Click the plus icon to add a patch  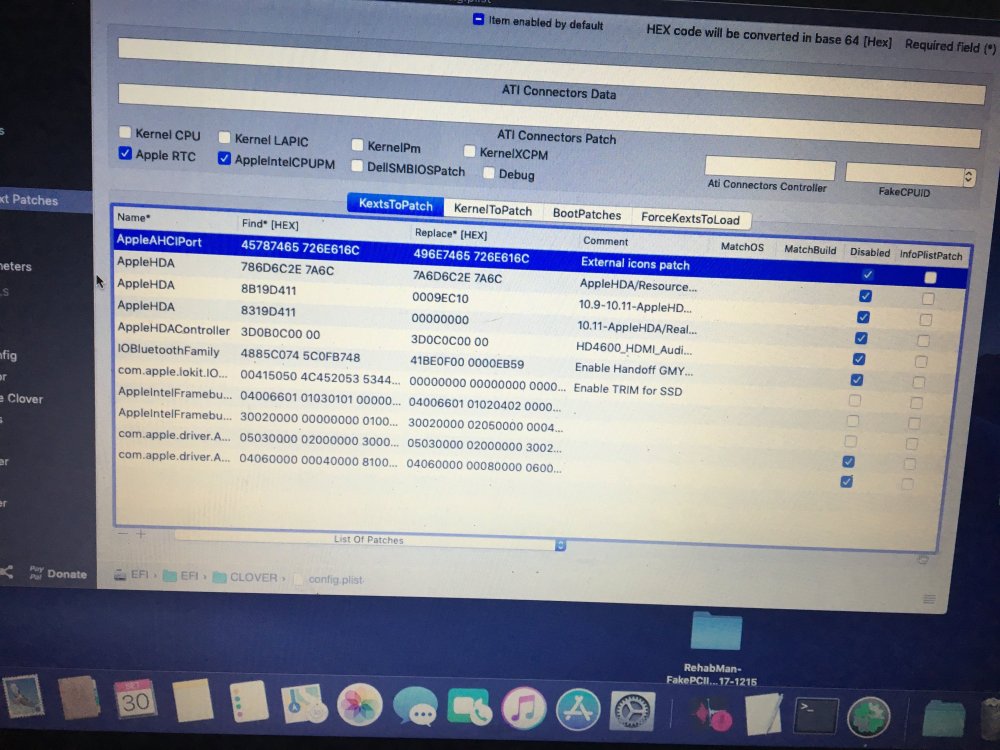pyautogui.click(x=141, y=534)
